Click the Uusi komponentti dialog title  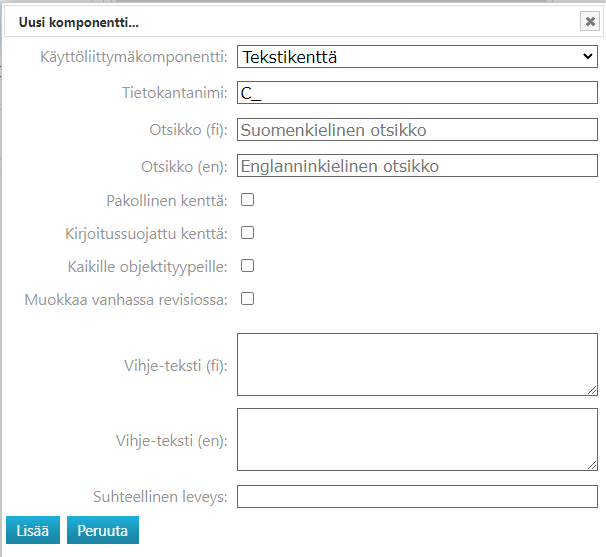pos(79,21)
